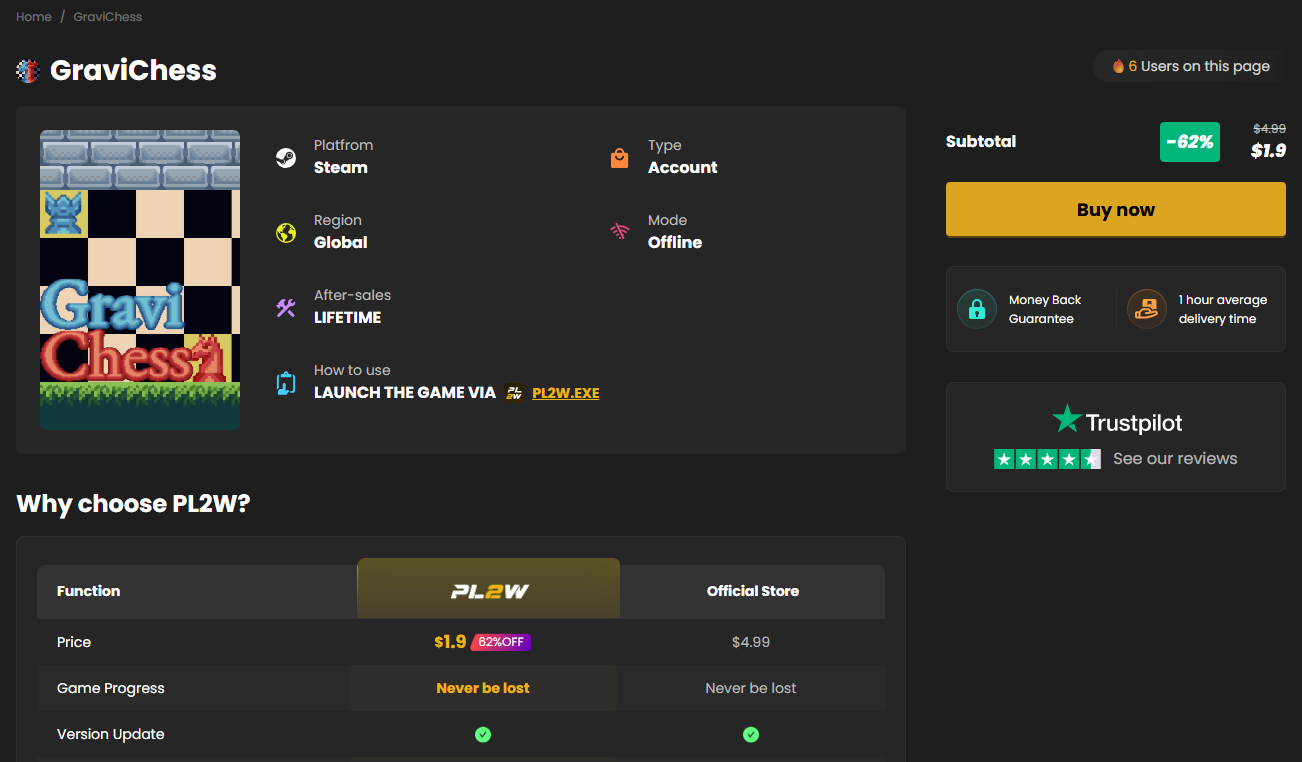Select the Official Store column header
The height and width of the screenshot is (762, 1302).
click(x=753, y=591)
